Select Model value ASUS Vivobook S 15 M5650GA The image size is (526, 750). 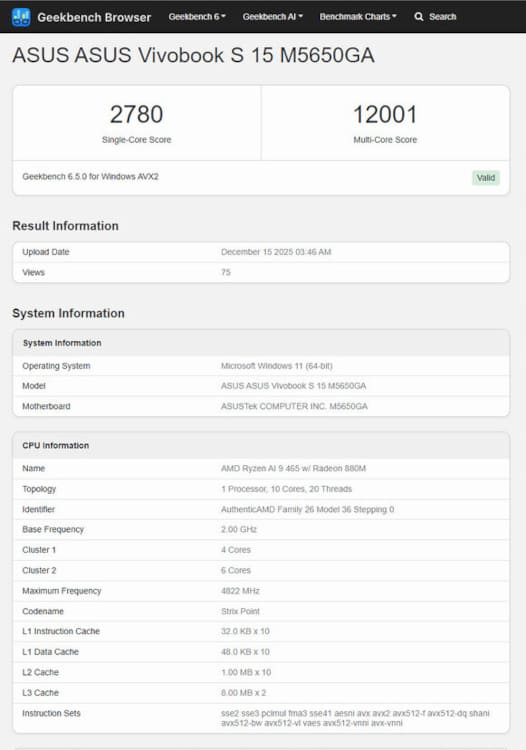(x=293, y=386)
